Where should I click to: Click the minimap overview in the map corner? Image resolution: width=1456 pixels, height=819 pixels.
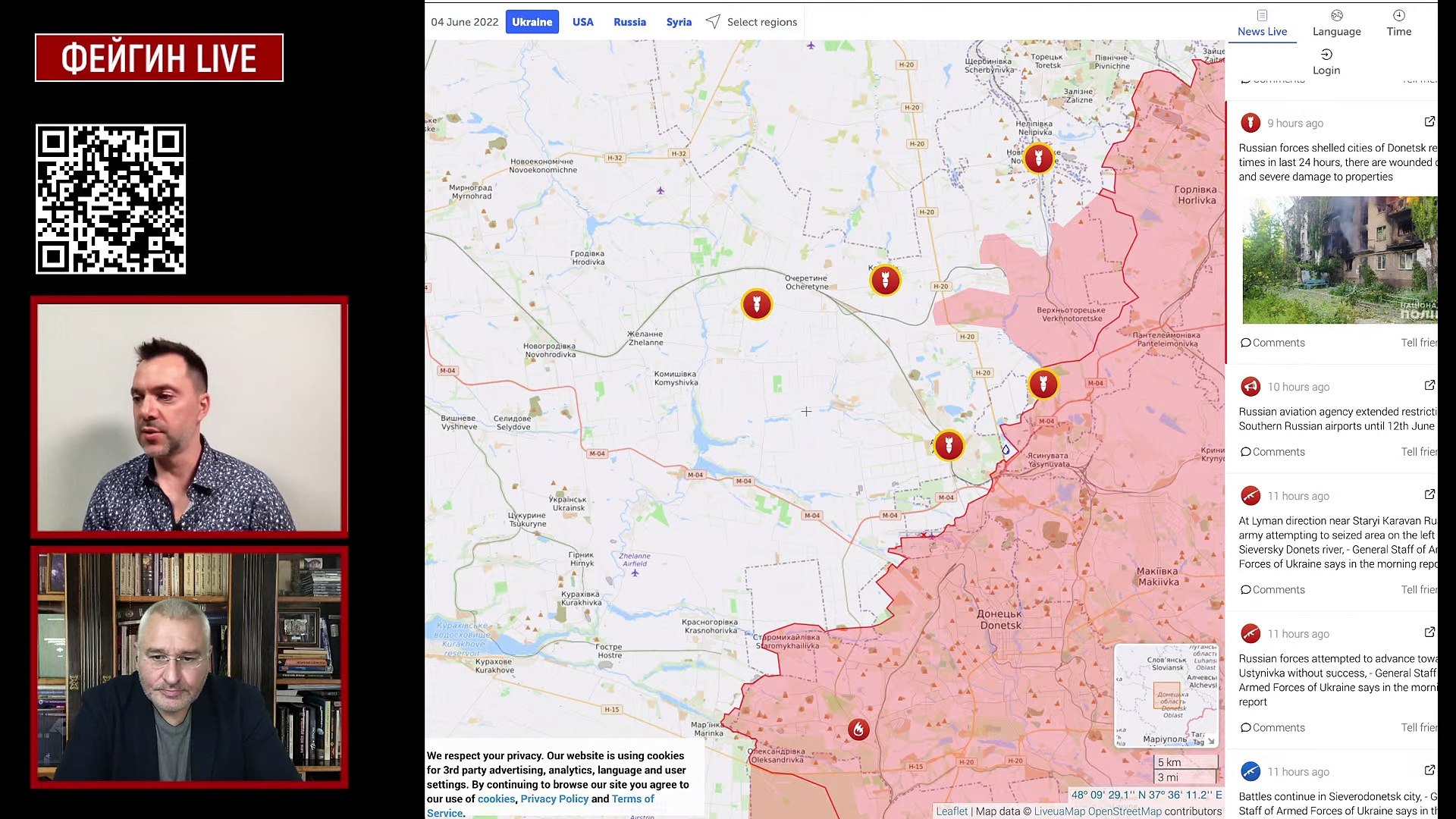(1166, 695)
